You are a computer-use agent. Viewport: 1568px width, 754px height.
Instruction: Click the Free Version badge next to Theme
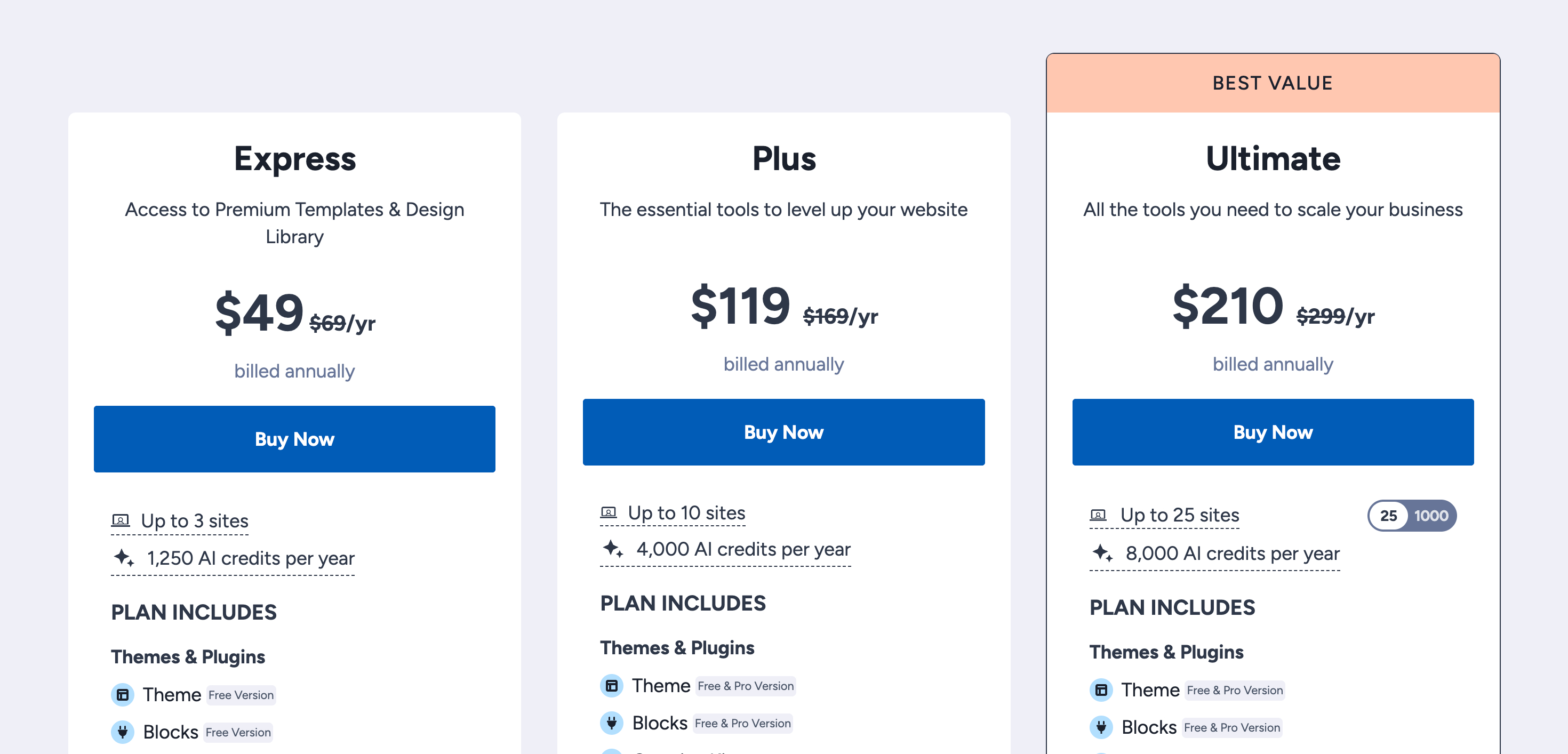tap(241, 695)
